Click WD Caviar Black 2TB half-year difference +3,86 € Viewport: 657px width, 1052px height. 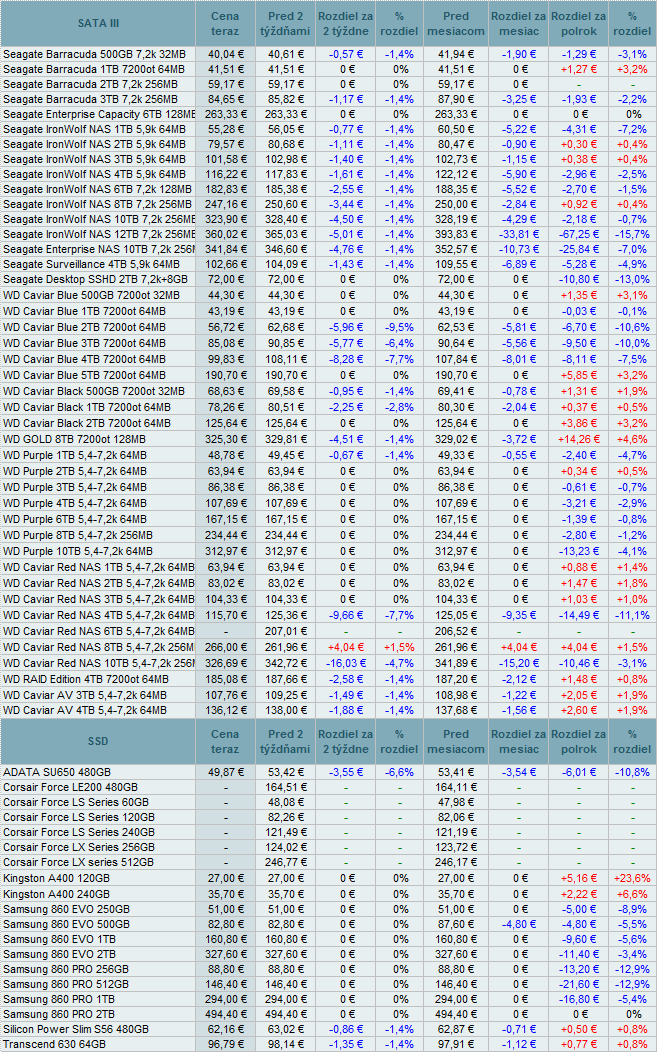point(578,424)
